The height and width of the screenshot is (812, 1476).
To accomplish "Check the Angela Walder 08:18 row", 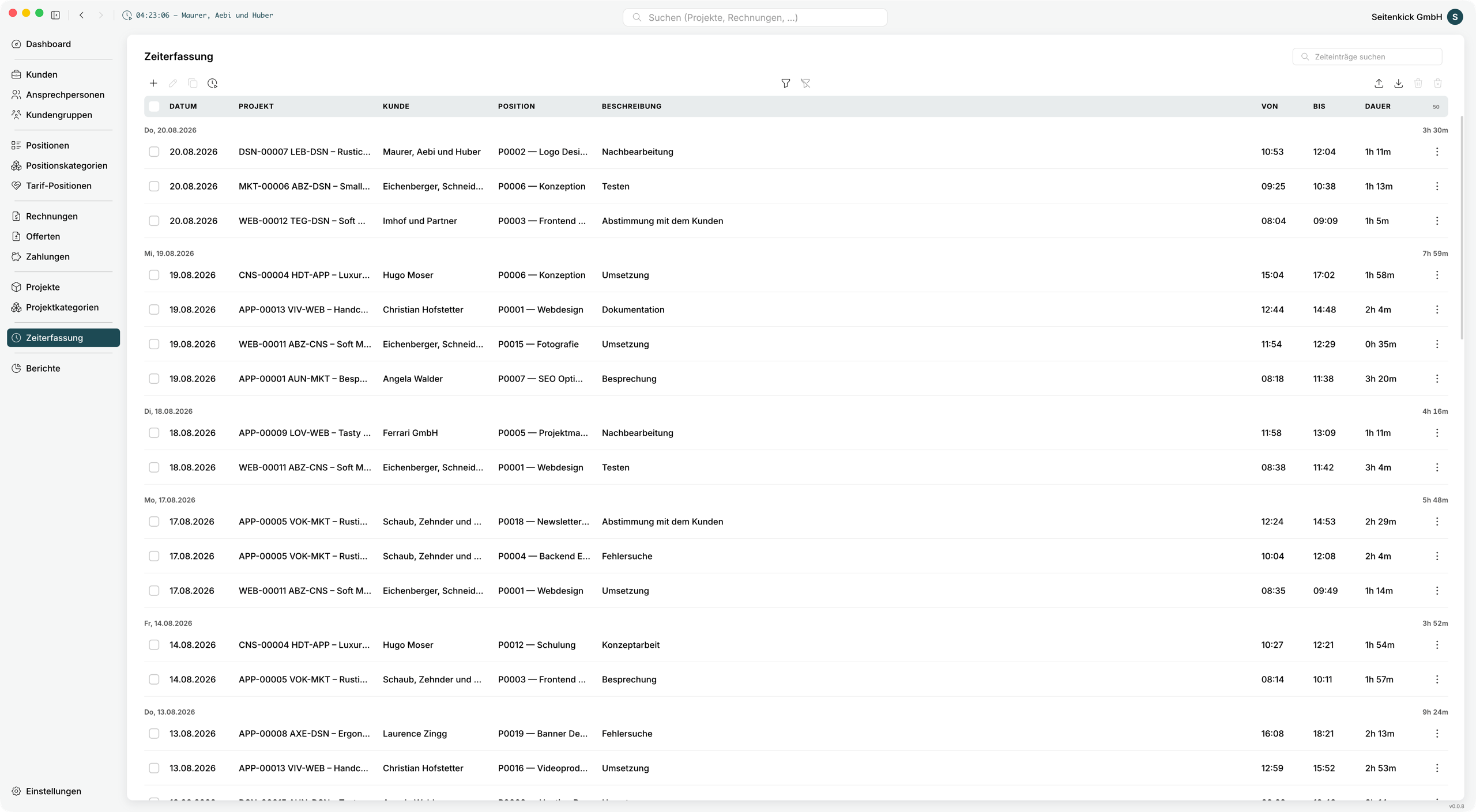I will (154, 379).
